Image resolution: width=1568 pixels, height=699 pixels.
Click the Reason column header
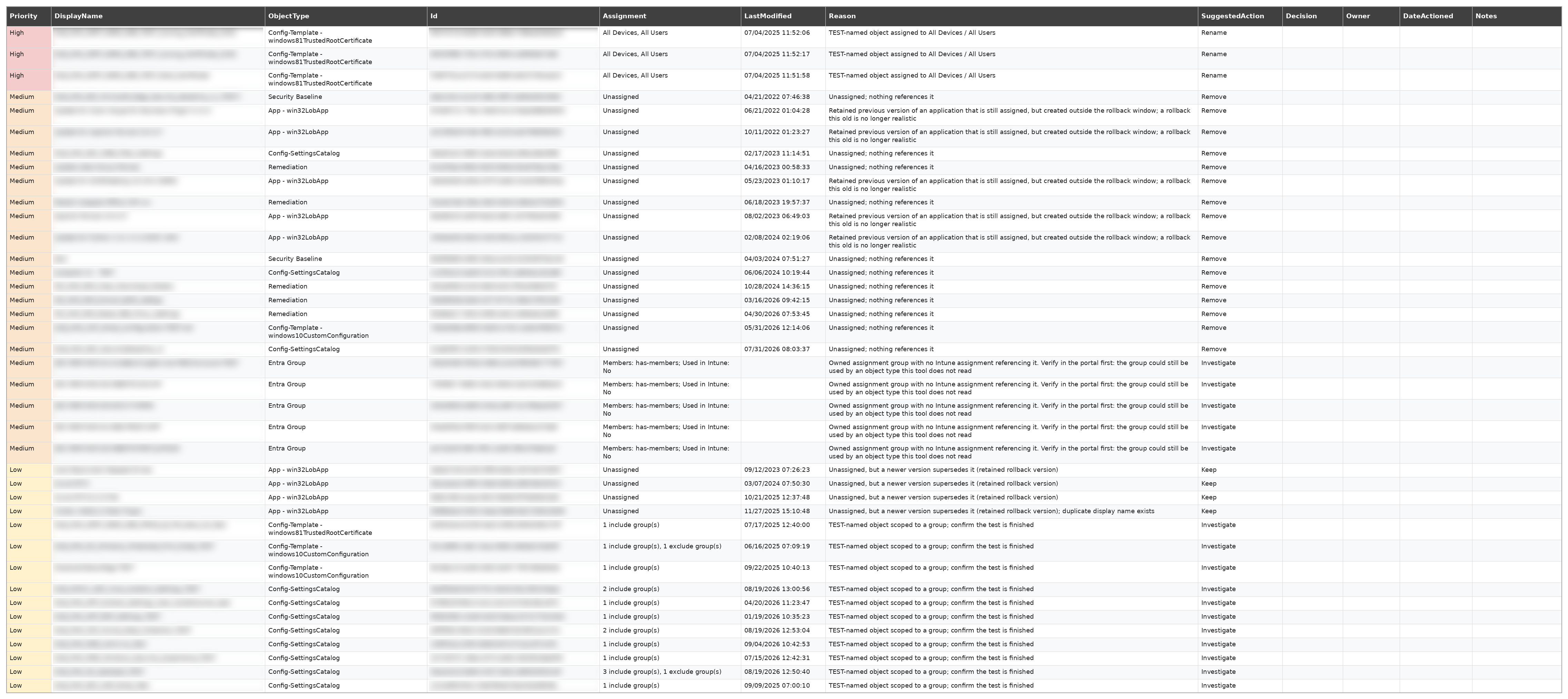[1011, 17]
